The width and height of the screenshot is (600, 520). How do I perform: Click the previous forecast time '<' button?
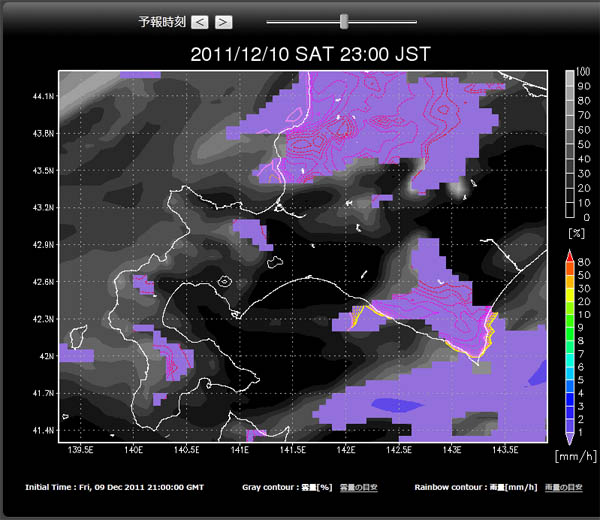(x=200, y=22)
